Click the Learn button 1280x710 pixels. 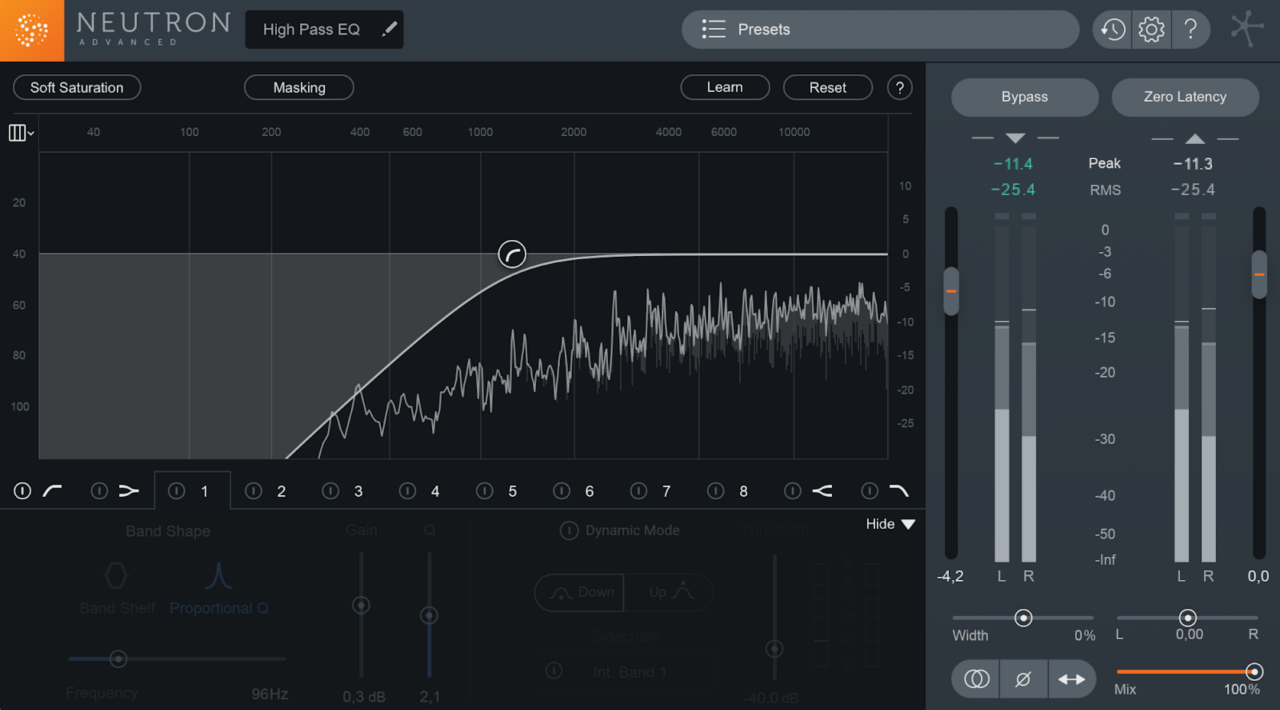pyautogui.click(x=725, y=88)
